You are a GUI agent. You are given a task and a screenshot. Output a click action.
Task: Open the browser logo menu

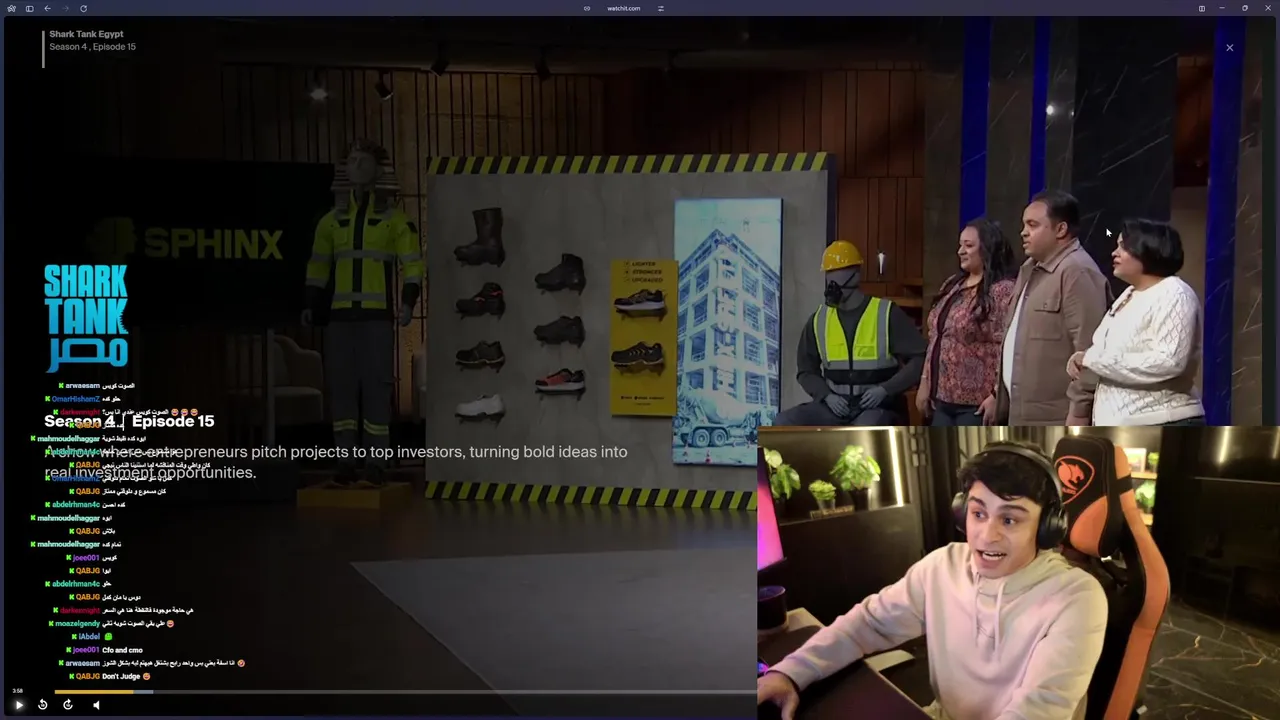point(11,8)
